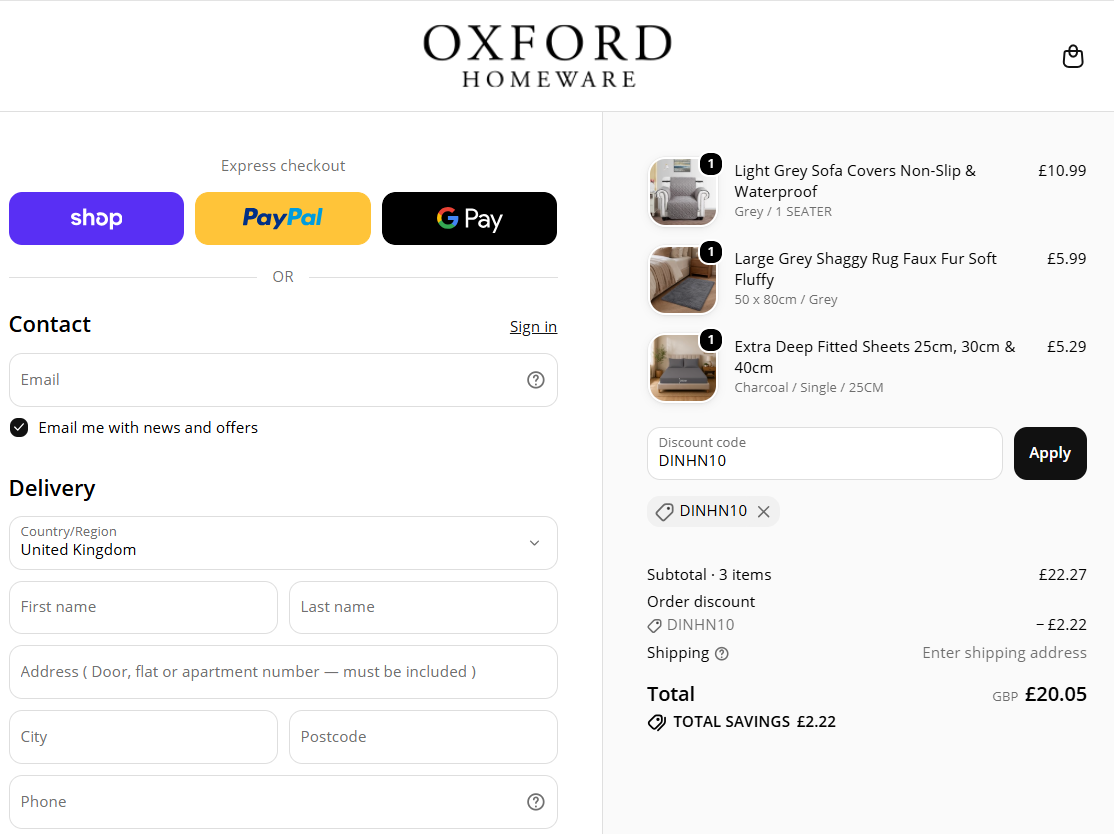Remove the DINHN10 discount code tag
This screenshot has height=834, width=1114.
[764, 511]
